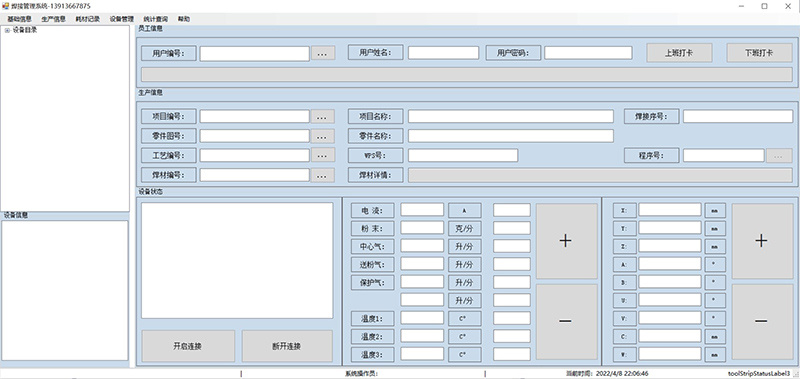This screenshot has height=379, width=800.
Task: Select the 设备目录 tree item
Action: point(24,30)
